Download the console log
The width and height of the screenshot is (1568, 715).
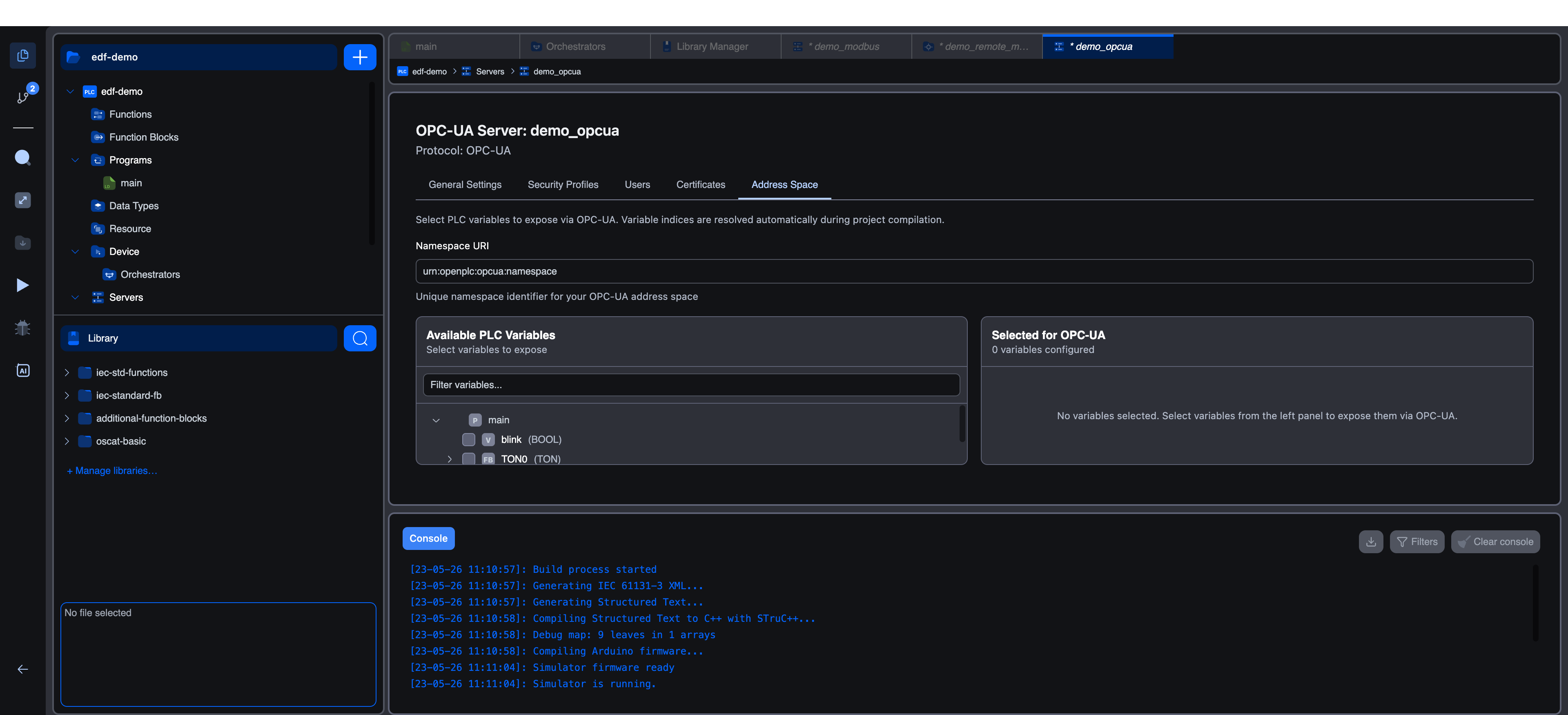click(x=1371, y=542)
